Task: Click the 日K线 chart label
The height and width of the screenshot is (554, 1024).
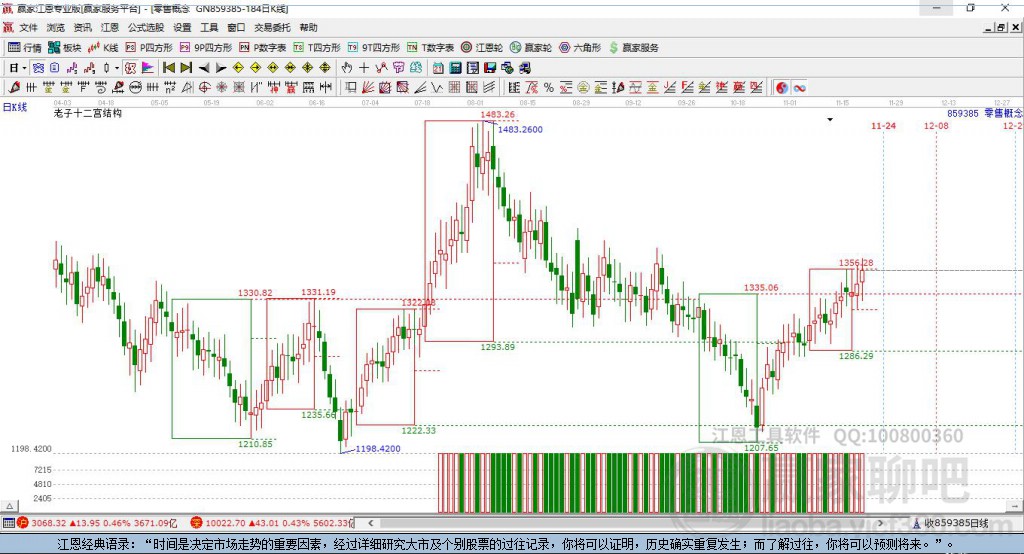Action: [15, 107]
